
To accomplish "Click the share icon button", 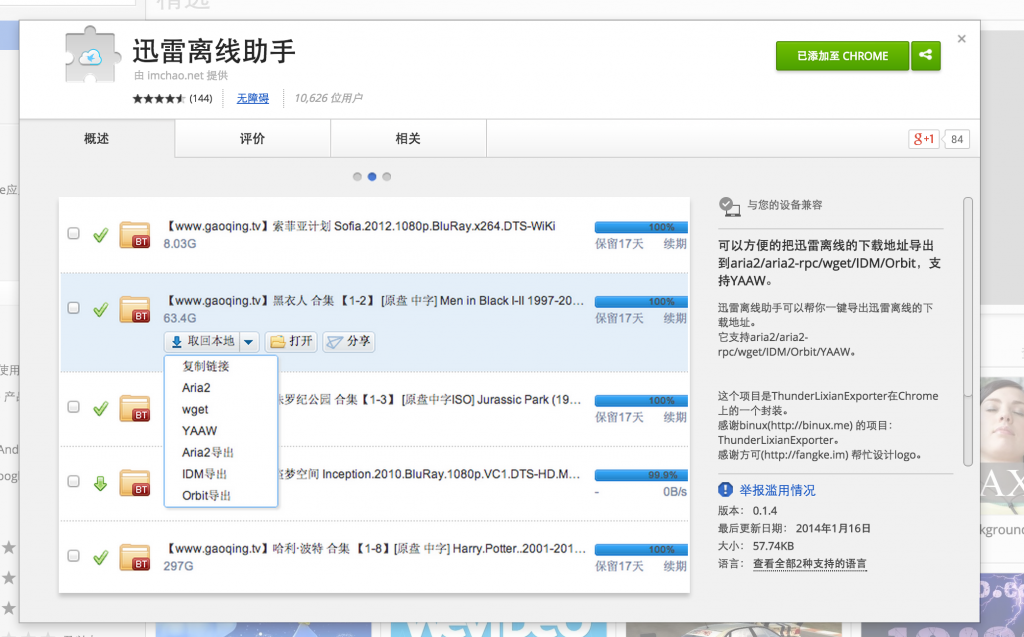I will (x=925, y=56).
